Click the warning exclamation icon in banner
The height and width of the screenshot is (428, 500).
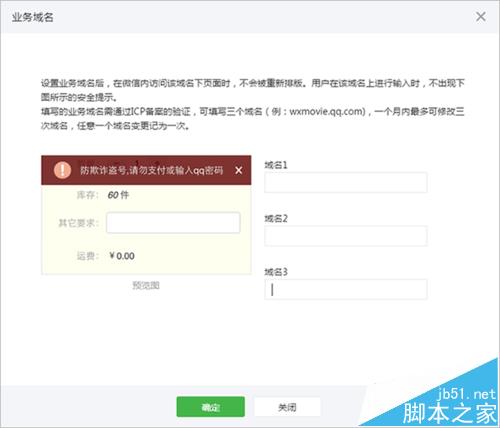tap(62, 170)
